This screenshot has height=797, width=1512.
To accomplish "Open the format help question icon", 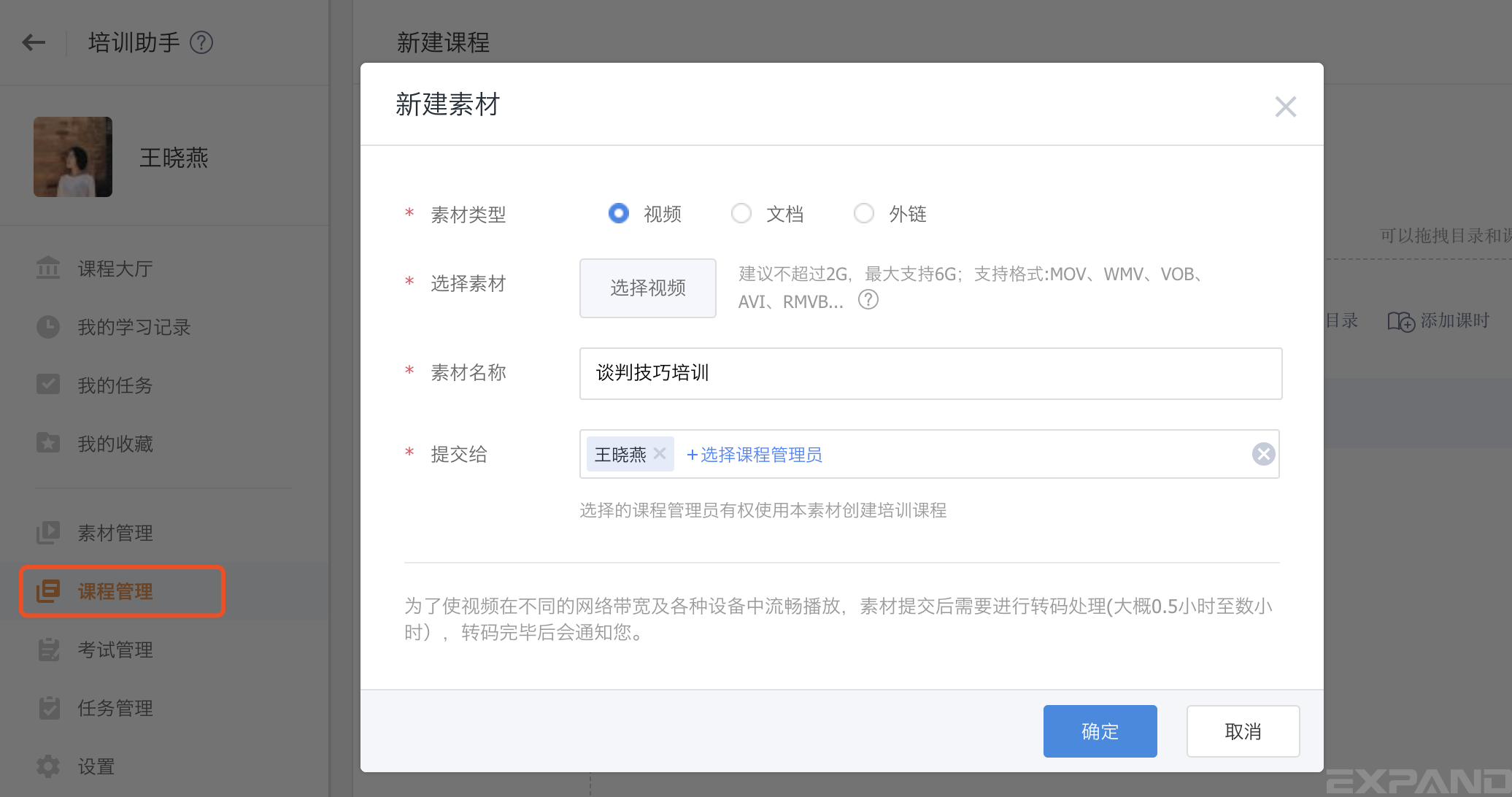I will point(868,300).
